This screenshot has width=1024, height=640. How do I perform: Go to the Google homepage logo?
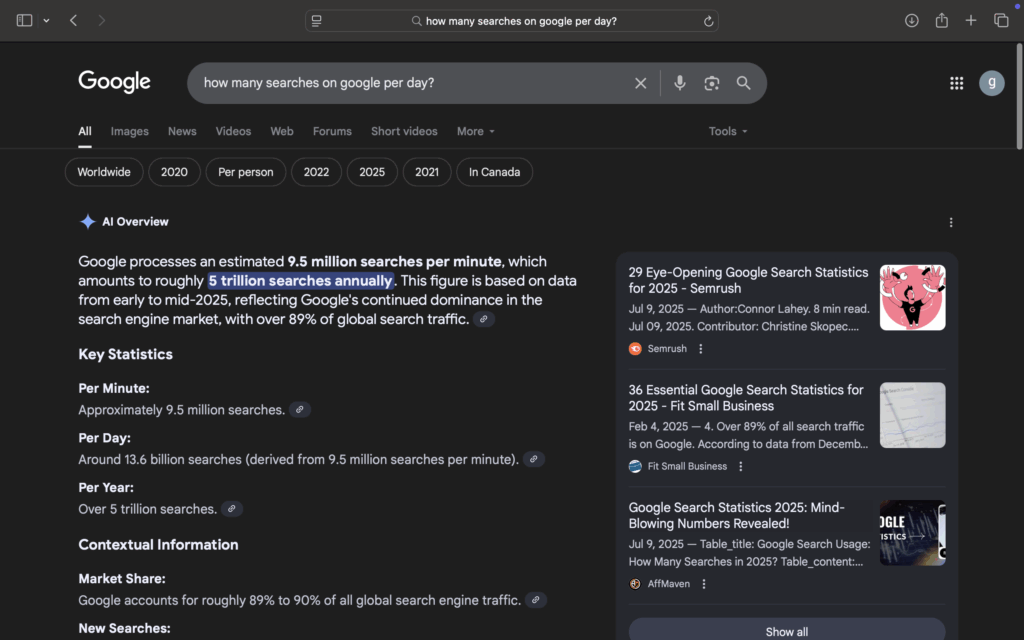[x=114, y=82]
